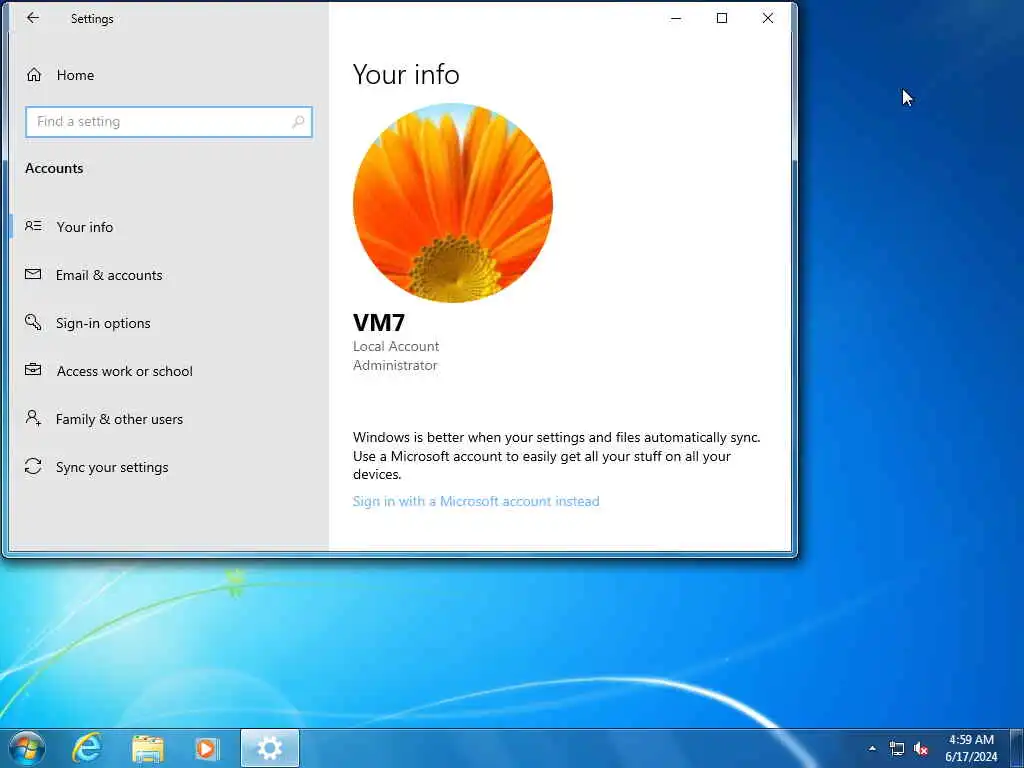This screenshot has width=1024, height=768.
Task: Click the network status tray icon
Action: (897, 748)
